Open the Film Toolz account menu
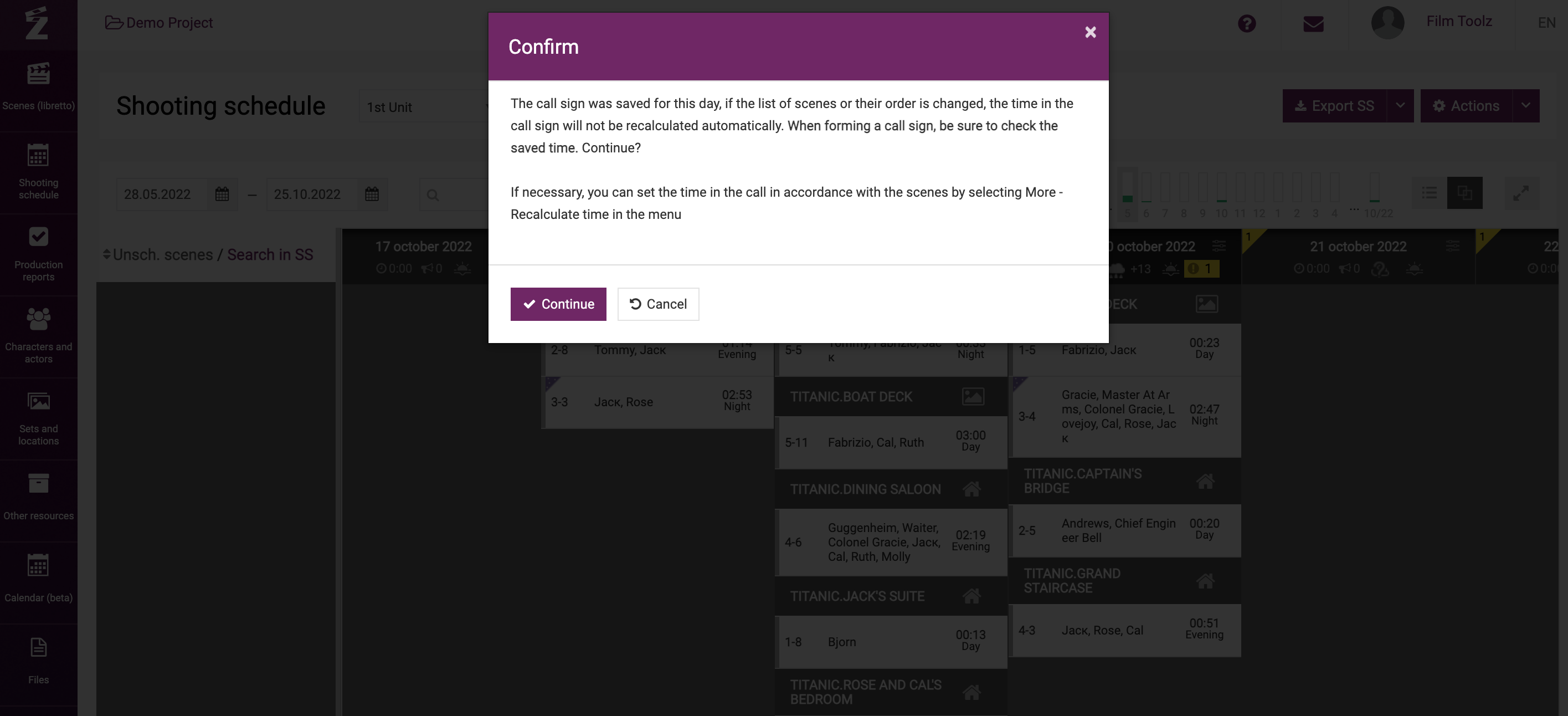 [1458, 21]
